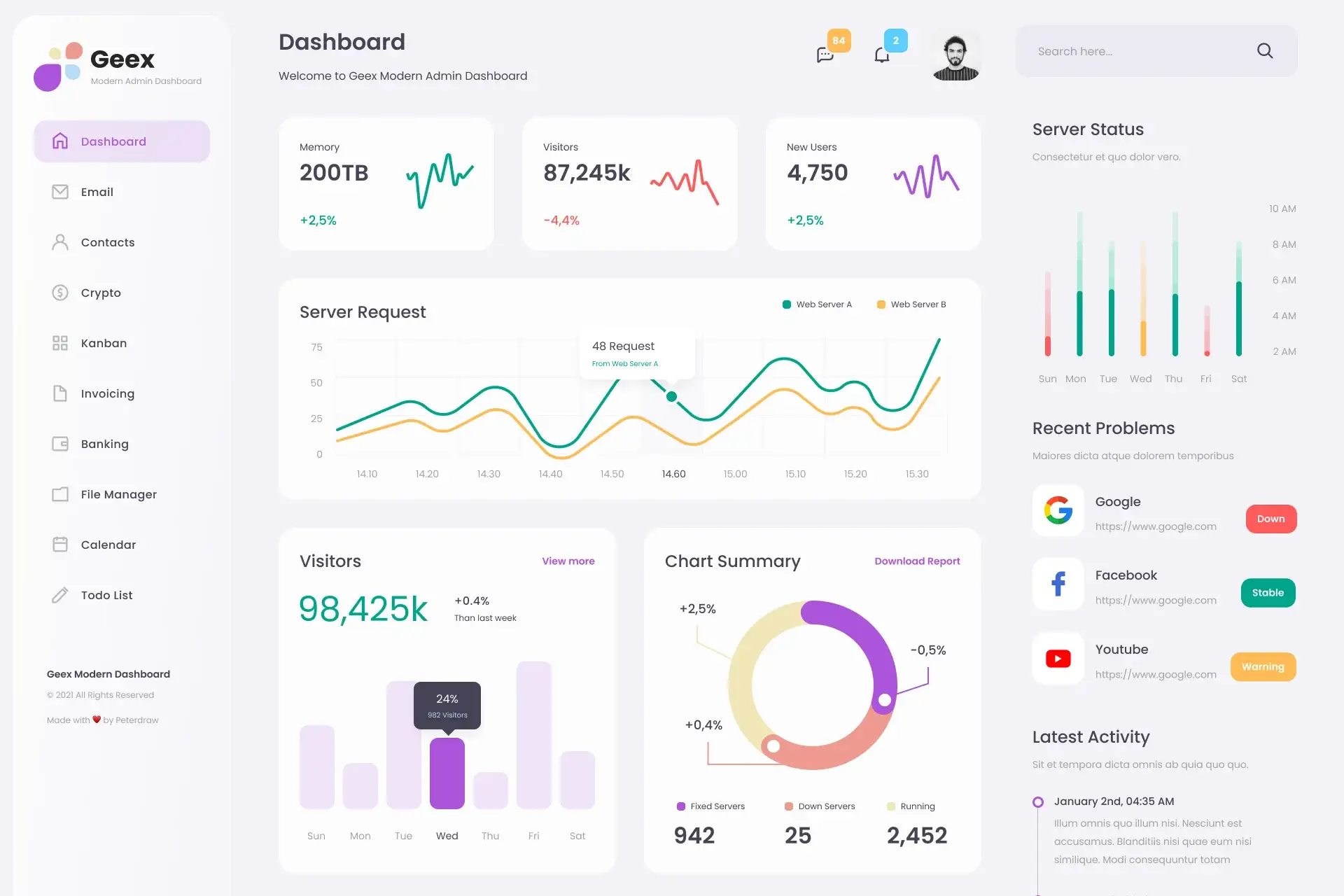Select the purple Wed bar in the Visitors chart
The width and height of the screenshot is (1344, 896).
coord(447,773)
